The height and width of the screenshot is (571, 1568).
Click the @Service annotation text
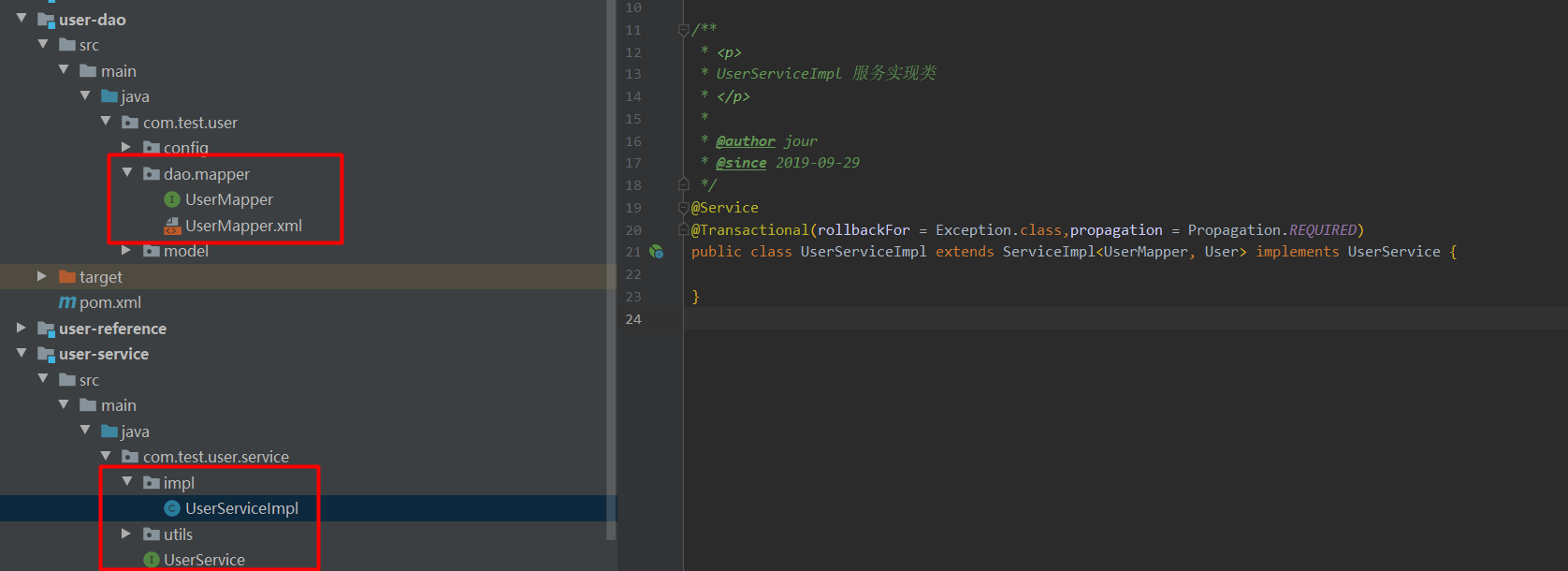pos(725,208)
